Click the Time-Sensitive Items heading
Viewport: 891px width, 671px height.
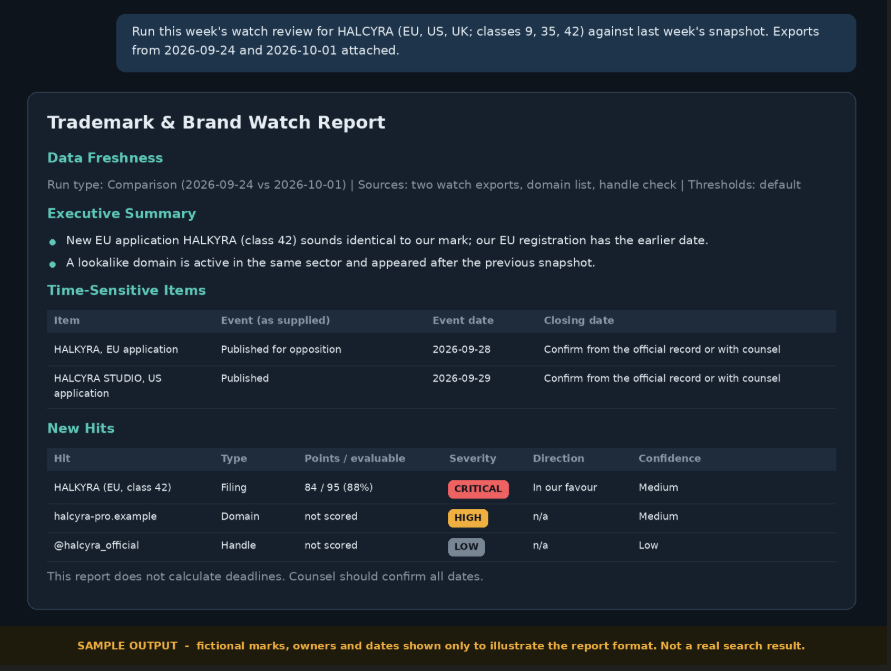(x=126, y=290)
